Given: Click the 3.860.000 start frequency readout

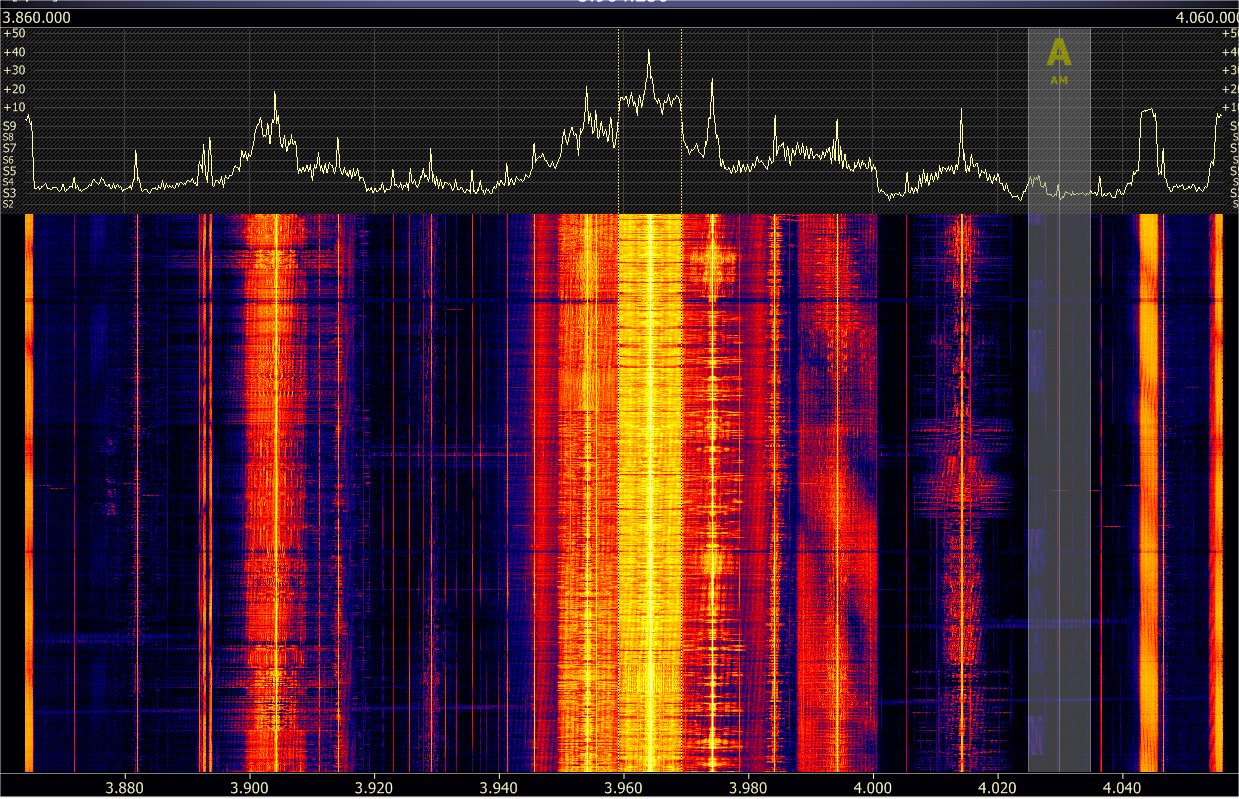Looking at the screenshot, I should point(32,18).
